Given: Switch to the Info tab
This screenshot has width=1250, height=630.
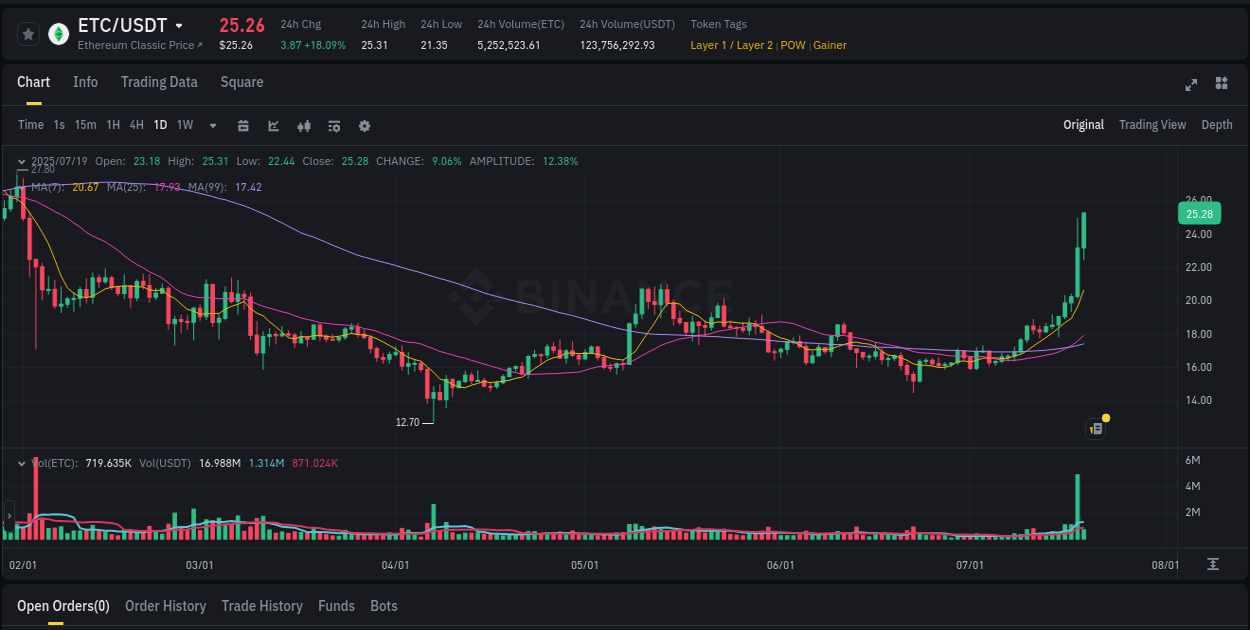Looking at the screenshot, I should (x=85, y=82).
